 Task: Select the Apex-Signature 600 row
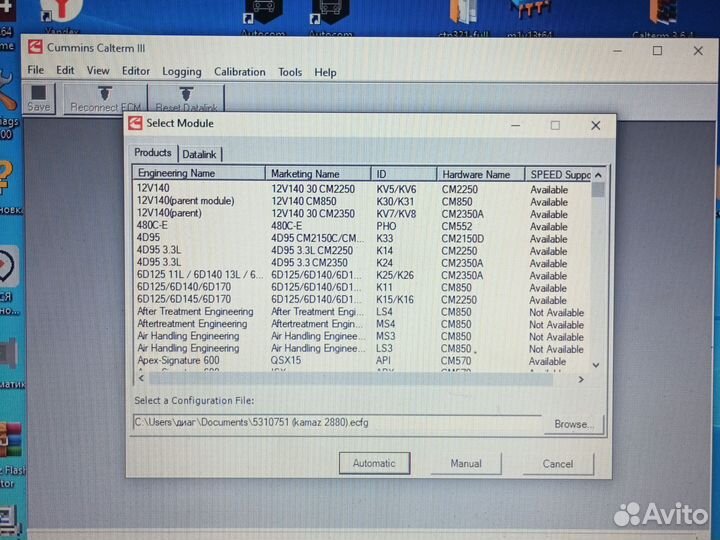362,361
